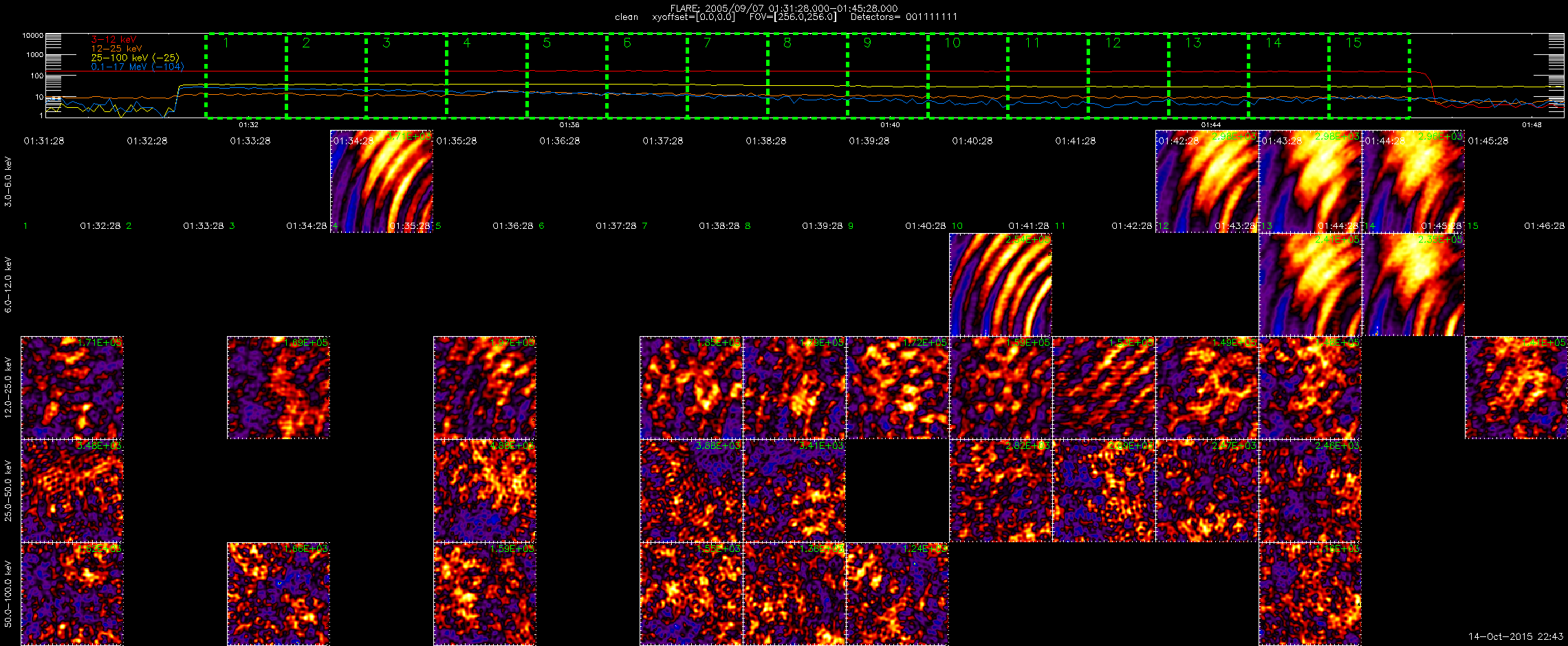Click the 01:46:28 end time label
Viewport: 1568px width, 646px height.
pyautogui.click(x=1544, y=225)
